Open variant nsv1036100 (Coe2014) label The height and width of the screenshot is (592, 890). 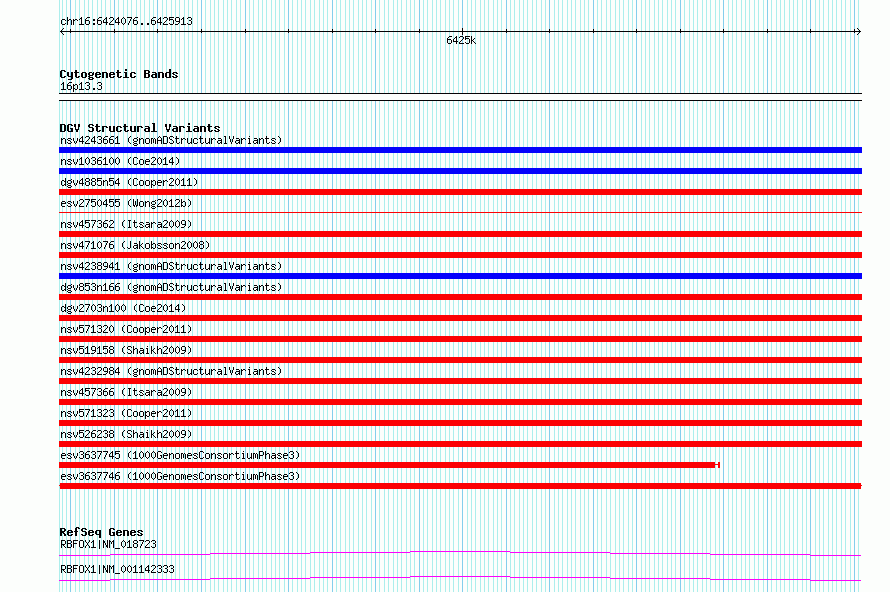(x=120, y=161)
